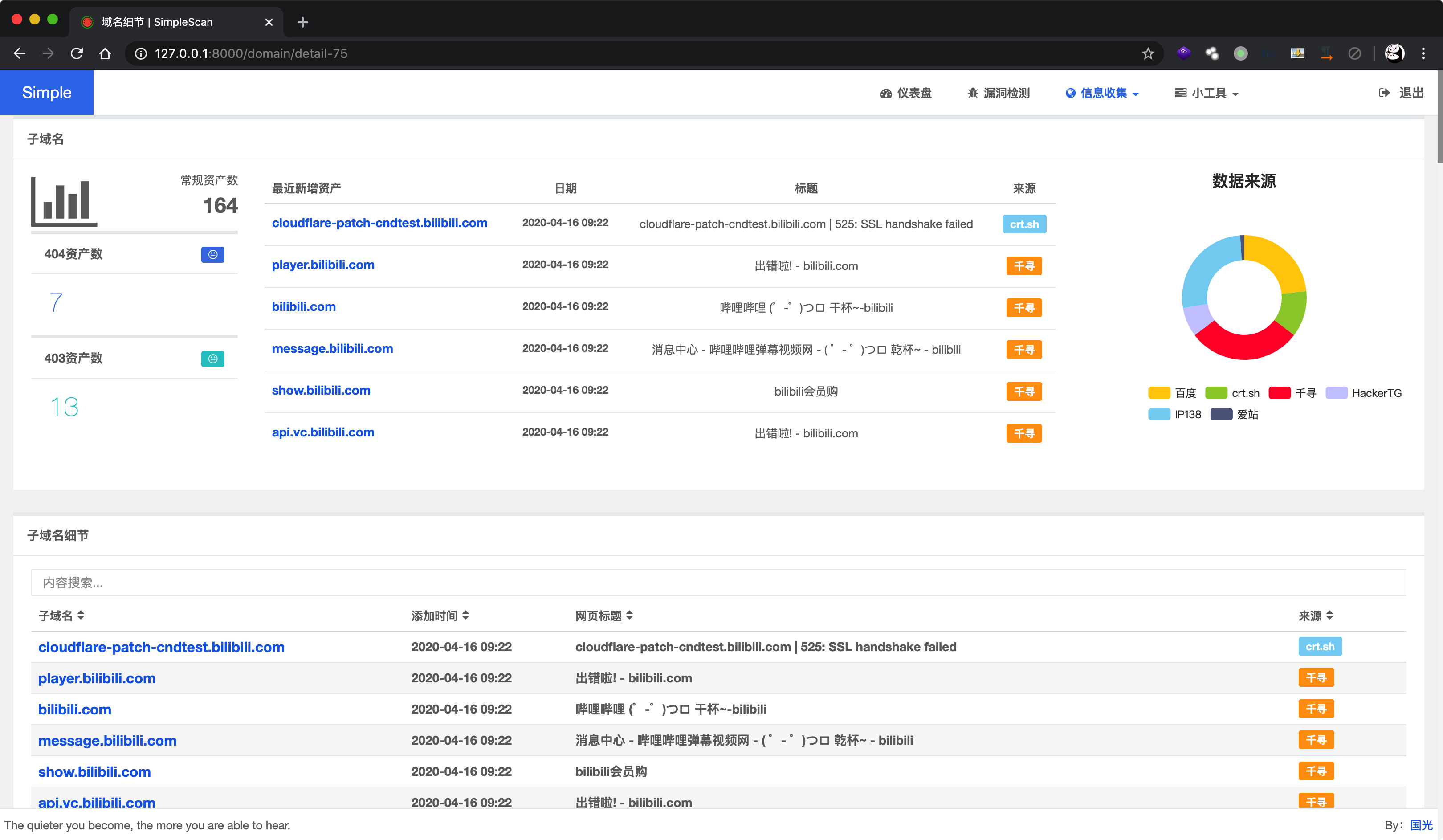
Task: Click the 数据来源 chart title
Action: pyautogui.click(x=1244, y=181)
